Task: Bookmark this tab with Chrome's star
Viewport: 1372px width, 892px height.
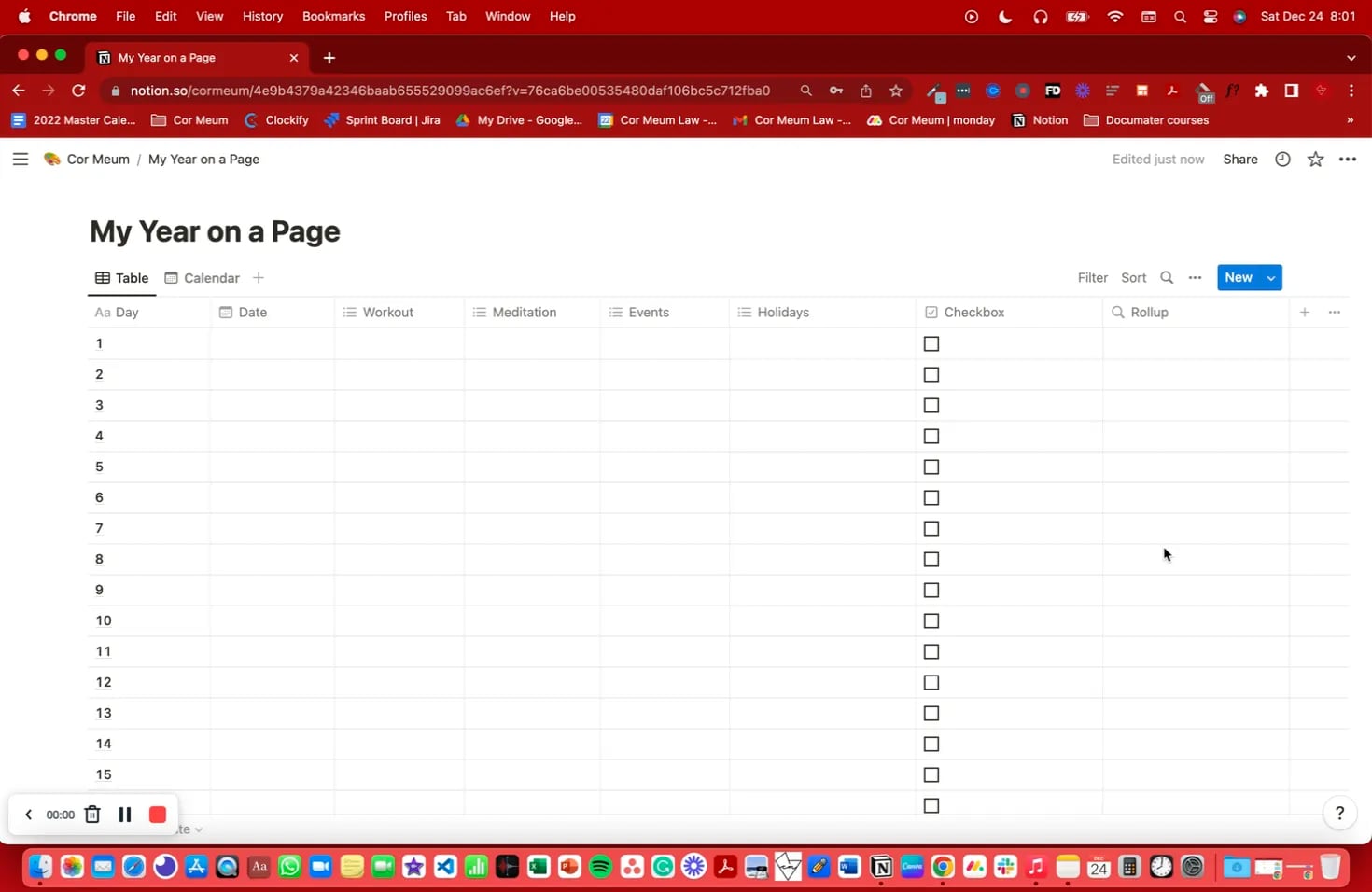Action: [896, 91]
